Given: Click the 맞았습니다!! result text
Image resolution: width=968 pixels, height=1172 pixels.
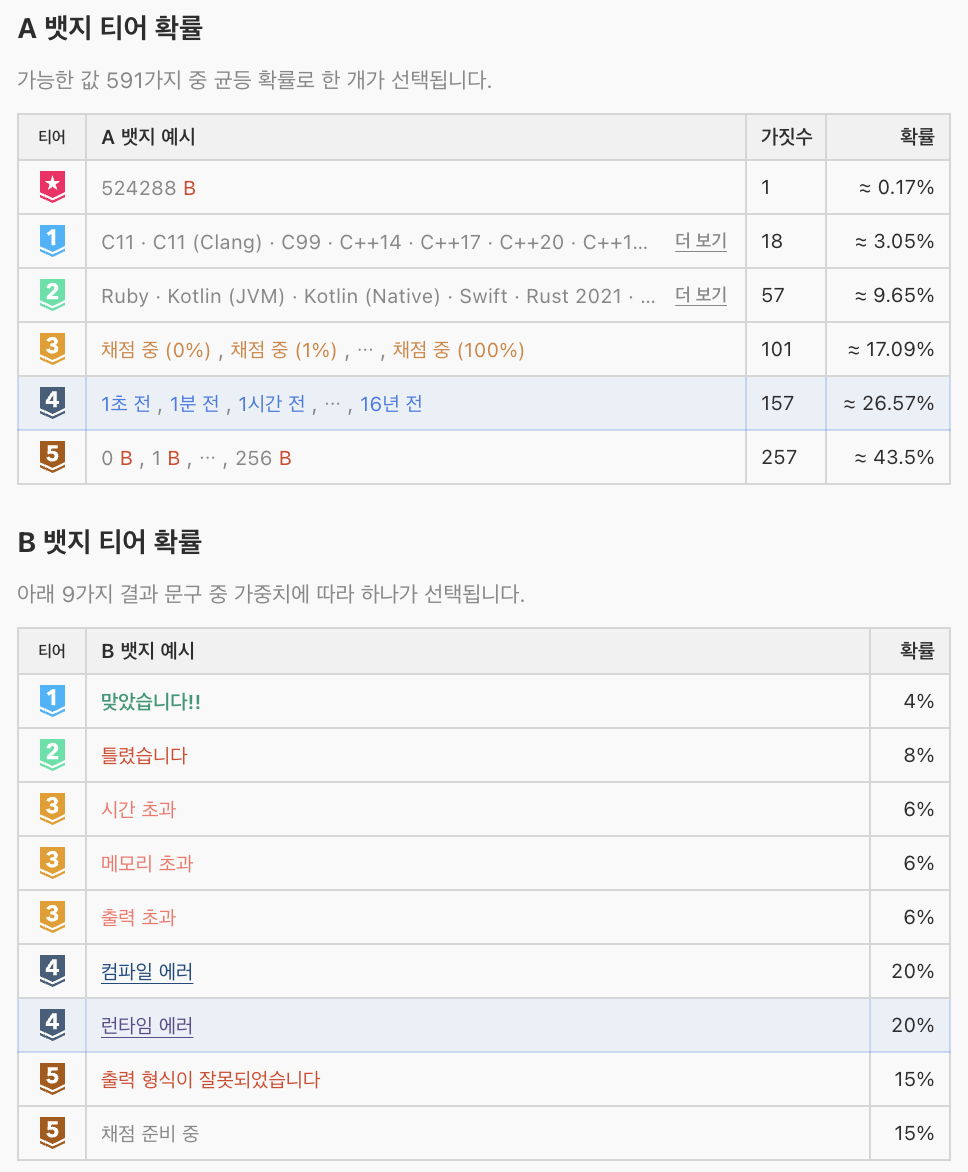Looking at the screenshot, I should (x=151, y=701).
